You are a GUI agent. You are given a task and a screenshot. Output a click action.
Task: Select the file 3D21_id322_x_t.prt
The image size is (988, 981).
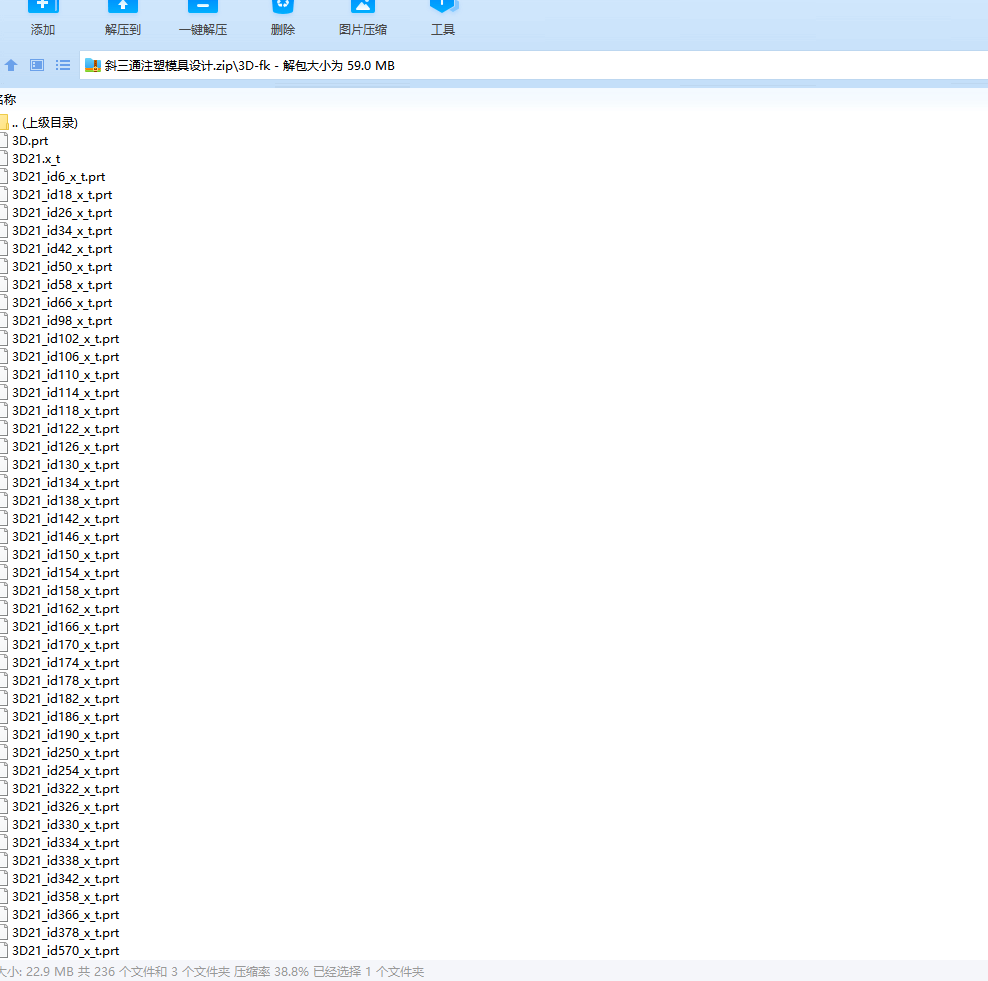[x=66, y=789]
